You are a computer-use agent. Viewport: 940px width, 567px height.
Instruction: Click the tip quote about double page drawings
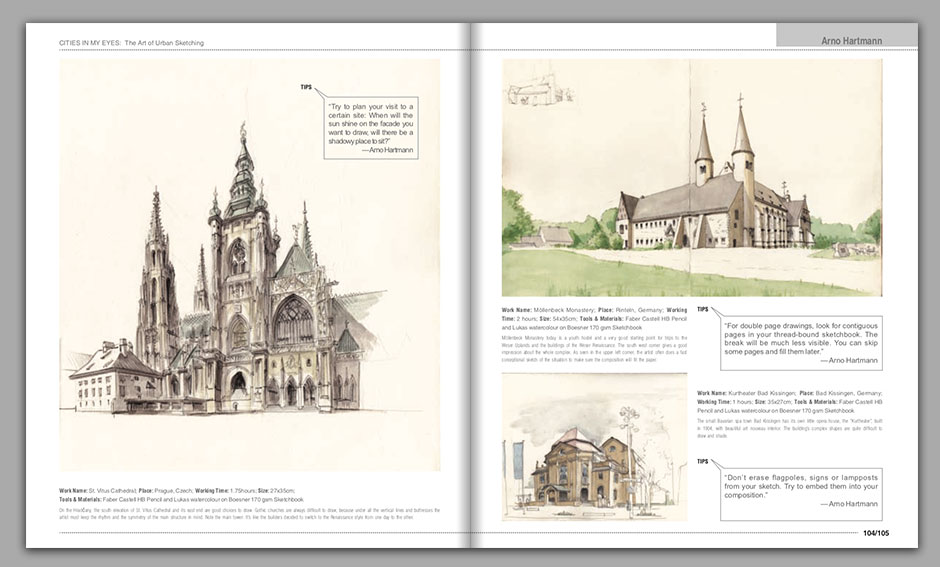pyautogui.click(x=801, y=342)
